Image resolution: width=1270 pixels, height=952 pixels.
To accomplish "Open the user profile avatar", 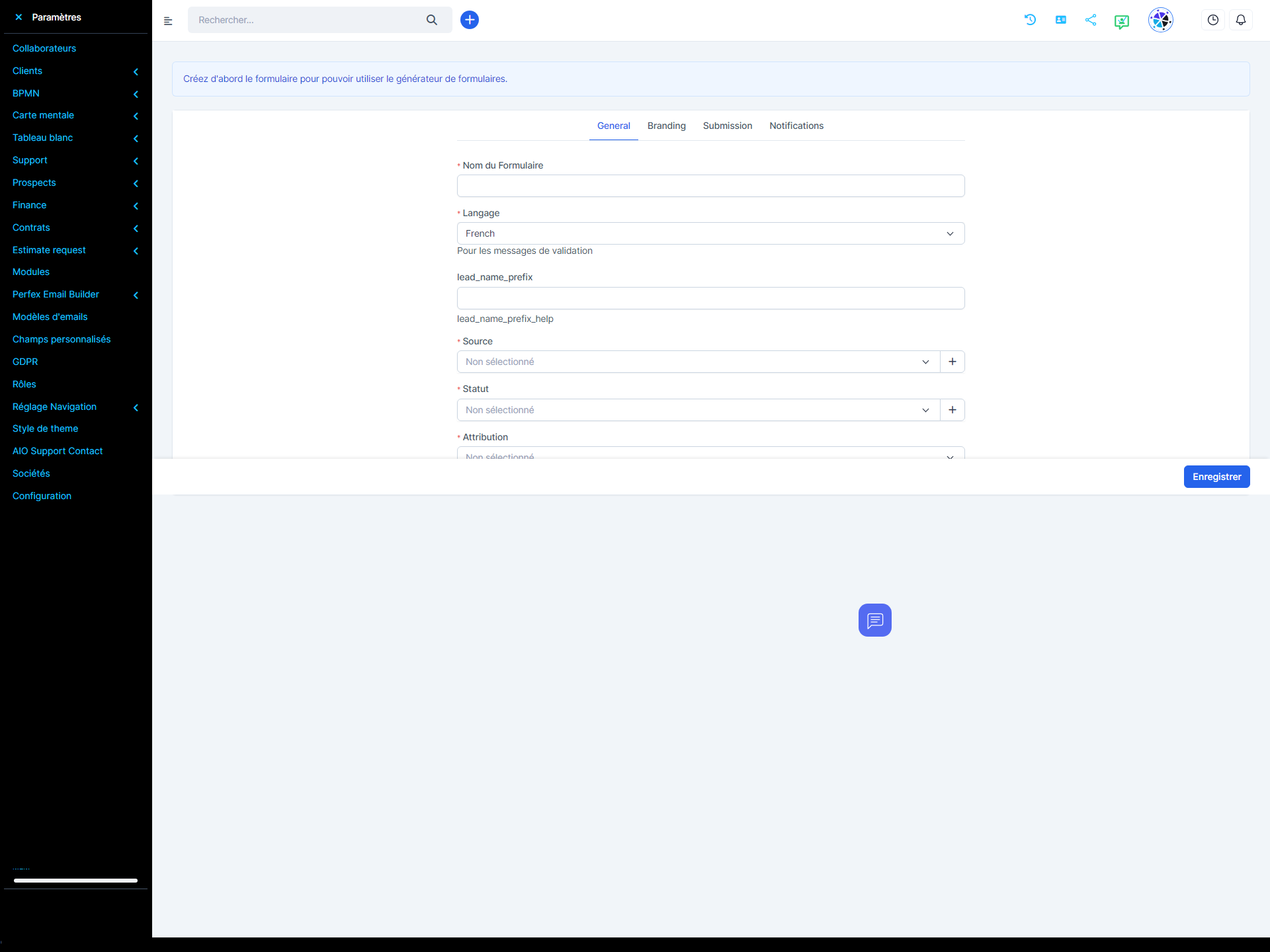I will 1161,20.
